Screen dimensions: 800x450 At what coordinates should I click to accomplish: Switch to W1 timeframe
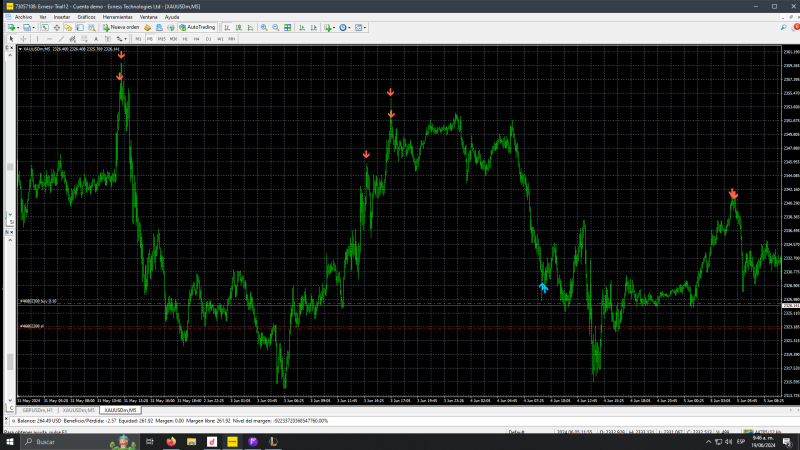point(220,39)
